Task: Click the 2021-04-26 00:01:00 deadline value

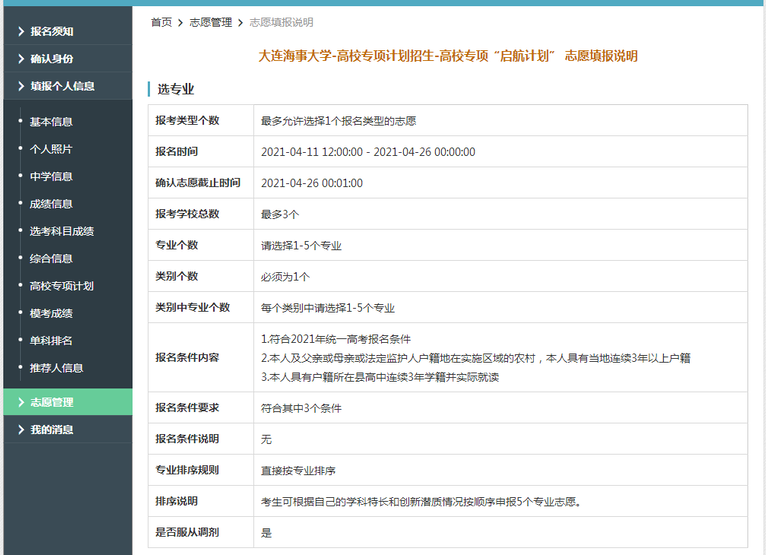Action: point(312,183)
